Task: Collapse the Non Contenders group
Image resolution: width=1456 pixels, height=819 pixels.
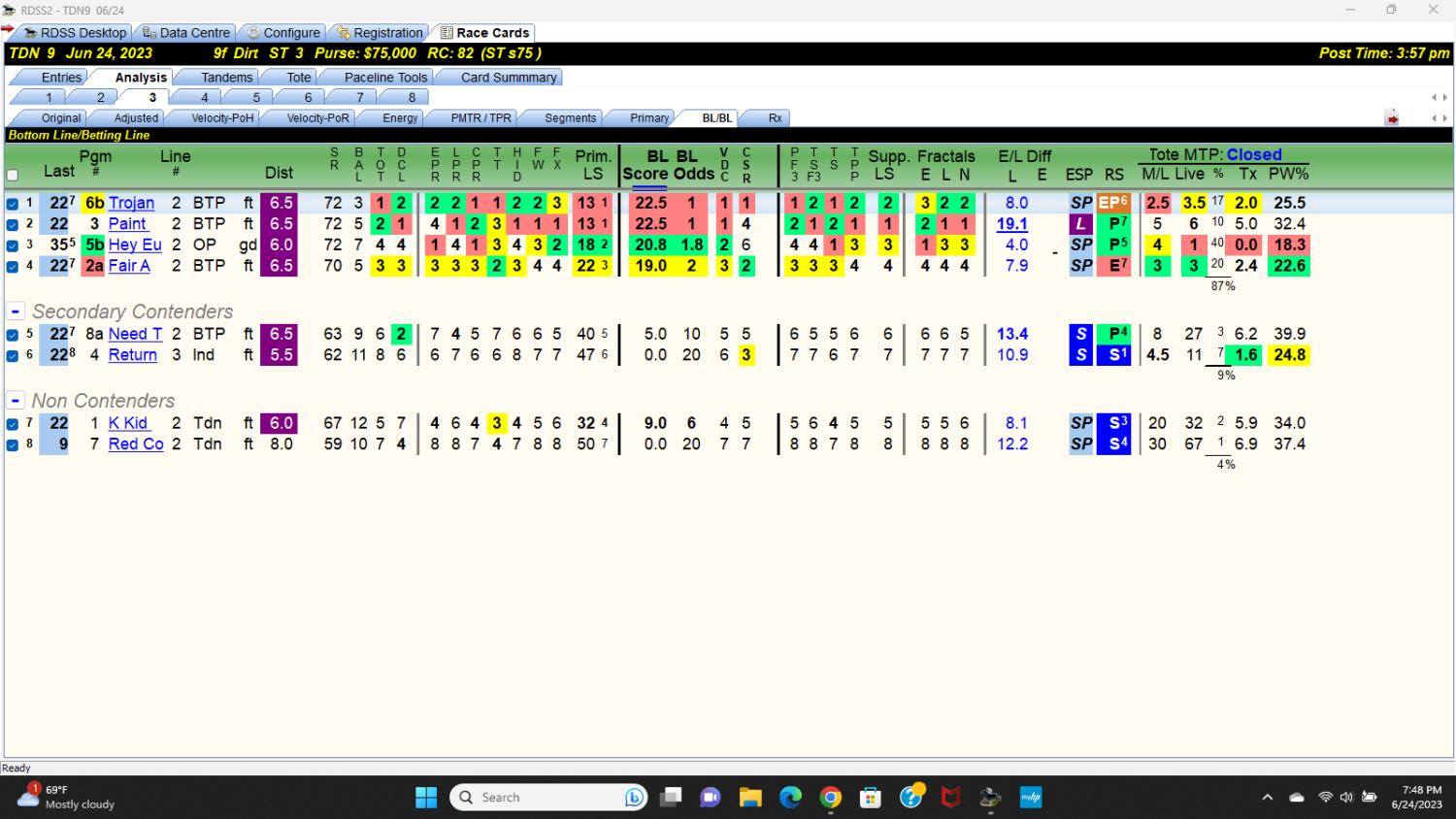Action: click(x=16, y=401)
